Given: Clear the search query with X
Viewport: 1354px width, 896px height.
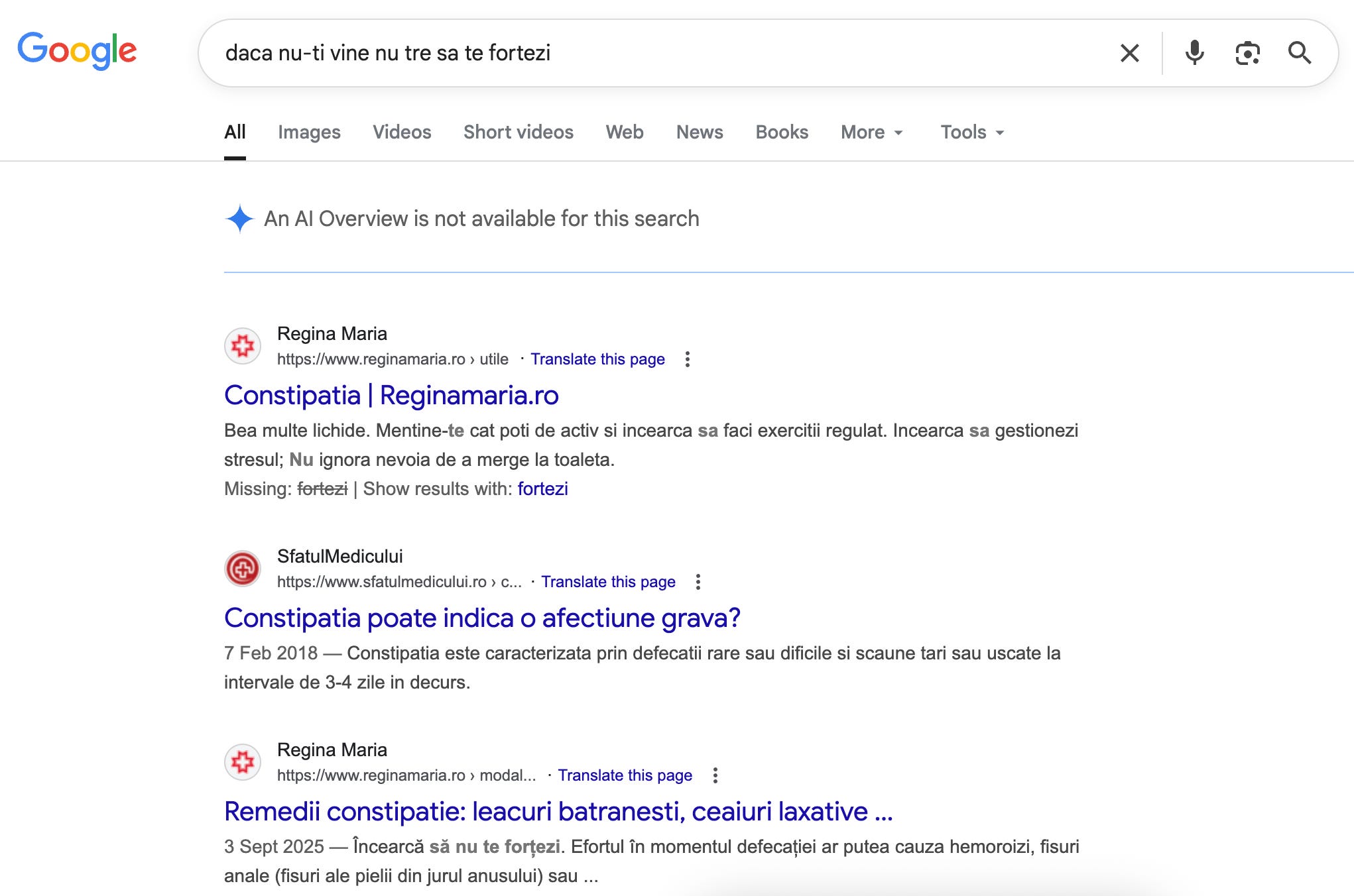Looking at the screenshot, I should coord(1129,53).
